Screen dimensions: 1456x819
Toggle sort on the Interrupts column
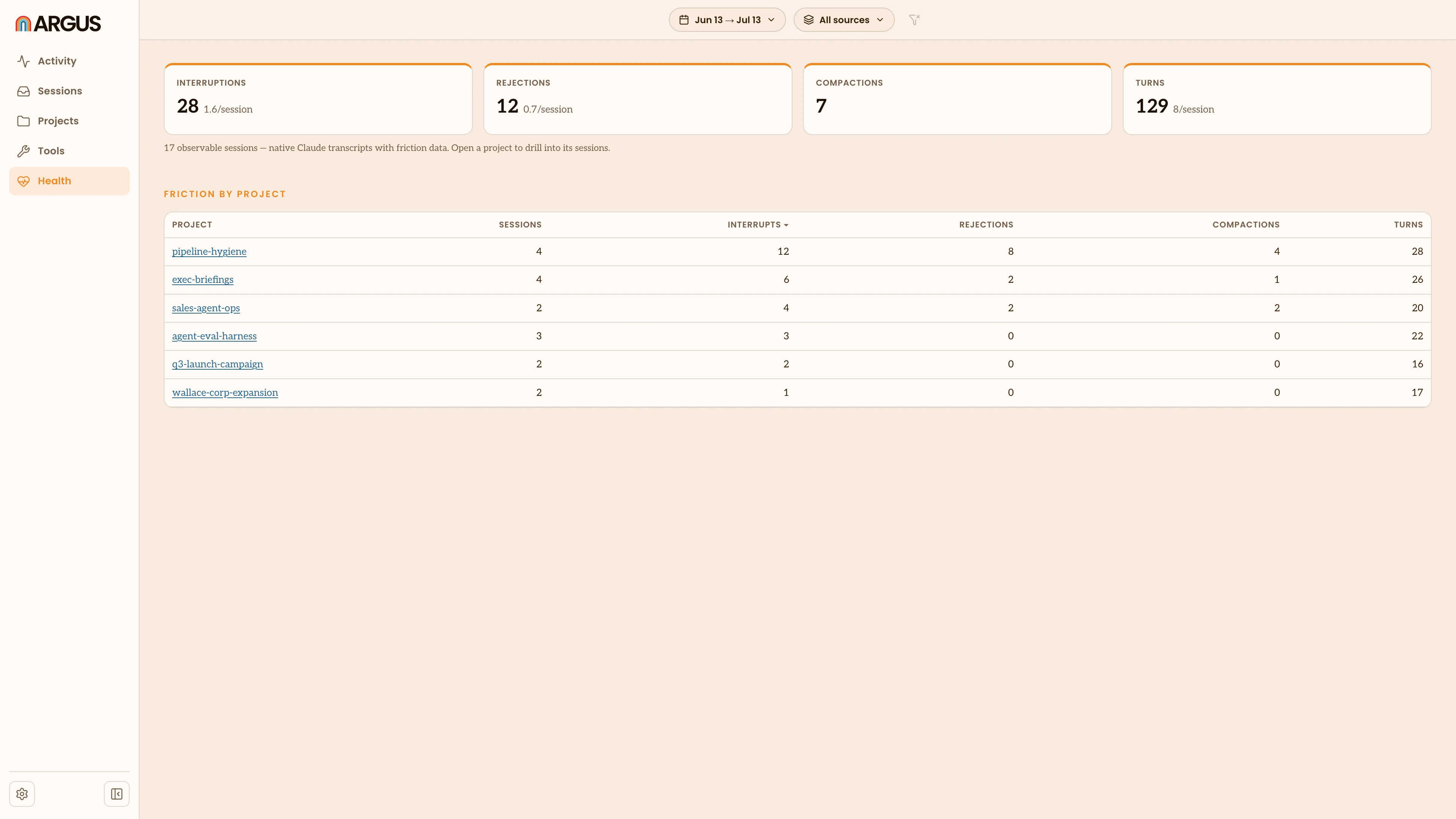(758, 225)
